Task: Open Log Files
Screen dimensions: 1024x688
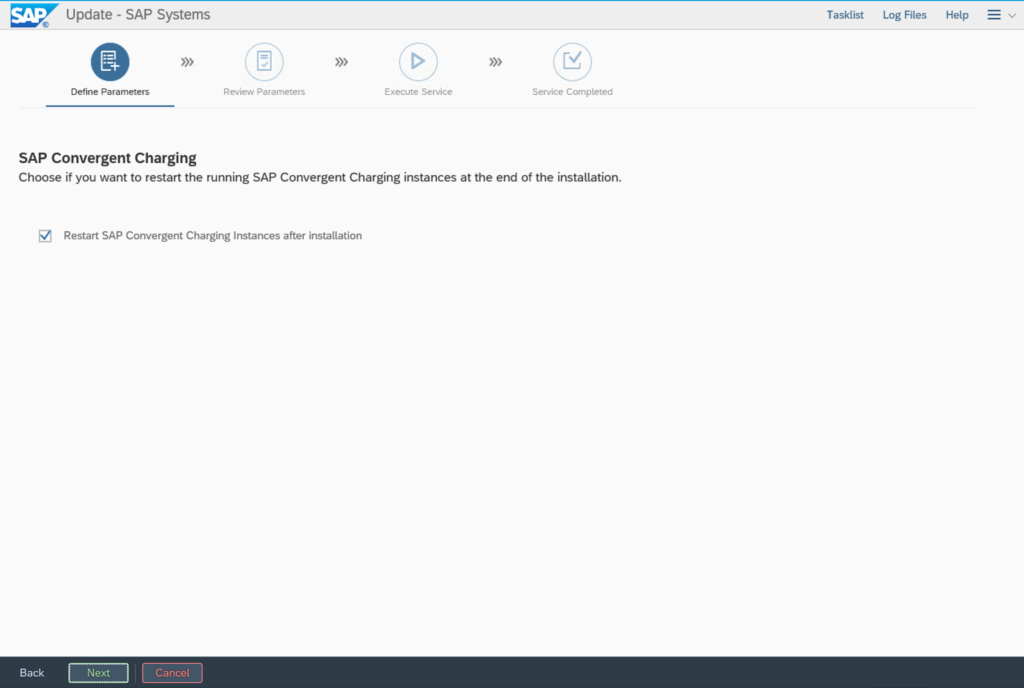Action: (x=904, y=15)
